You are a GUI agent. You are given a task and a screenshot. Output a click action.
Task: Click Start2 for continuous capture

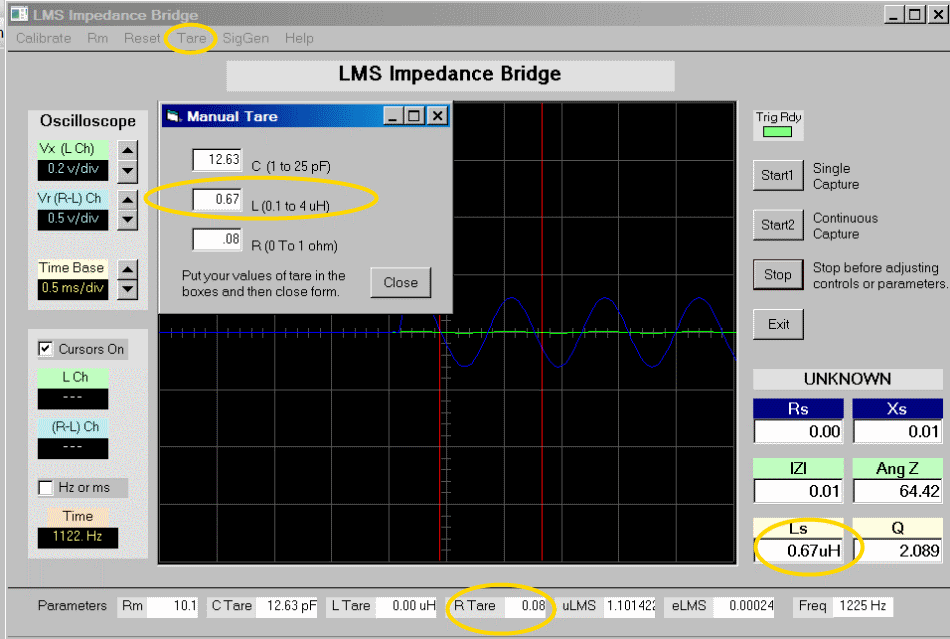pos(778,225)
